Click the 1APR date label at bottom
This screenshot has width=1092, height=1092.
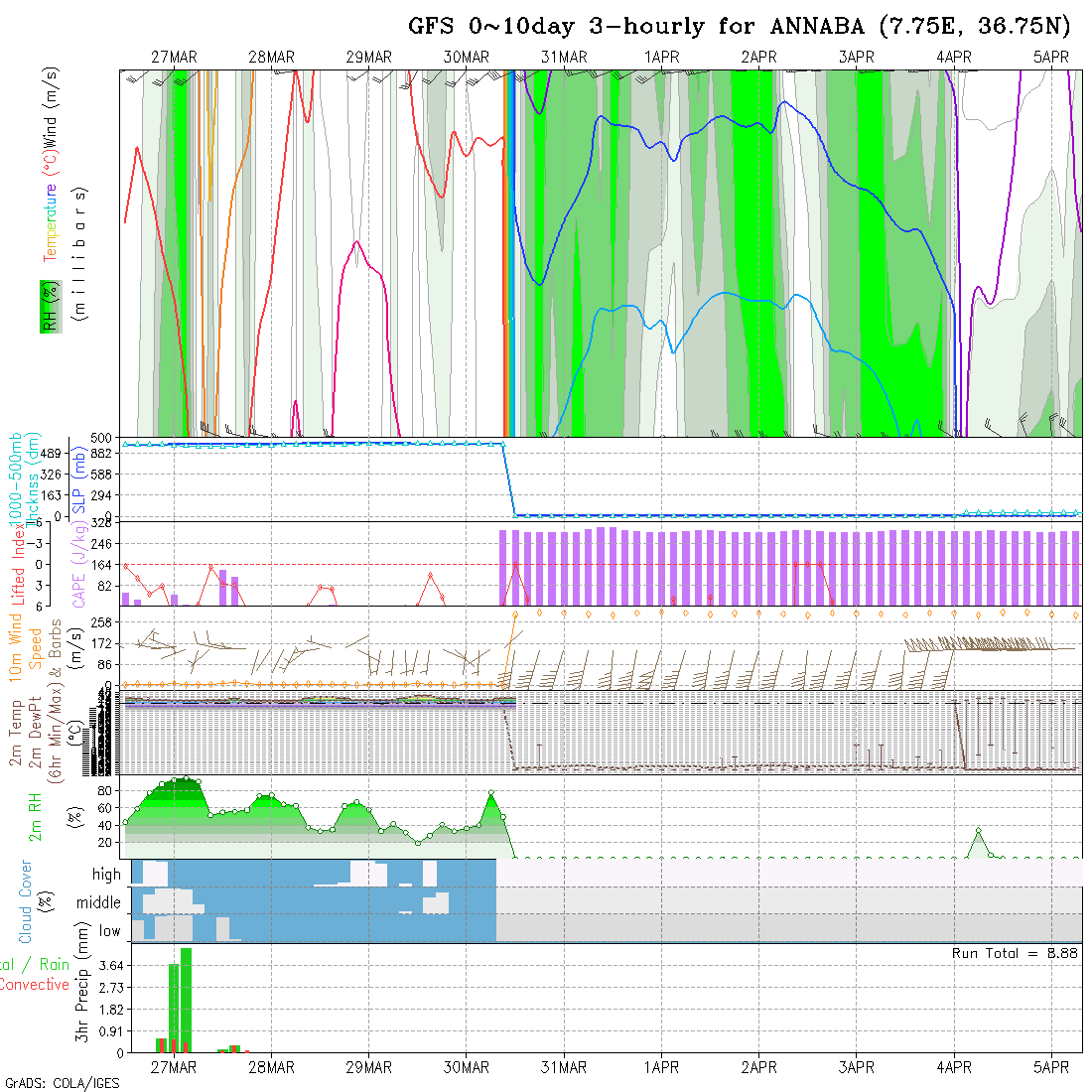661,1067
